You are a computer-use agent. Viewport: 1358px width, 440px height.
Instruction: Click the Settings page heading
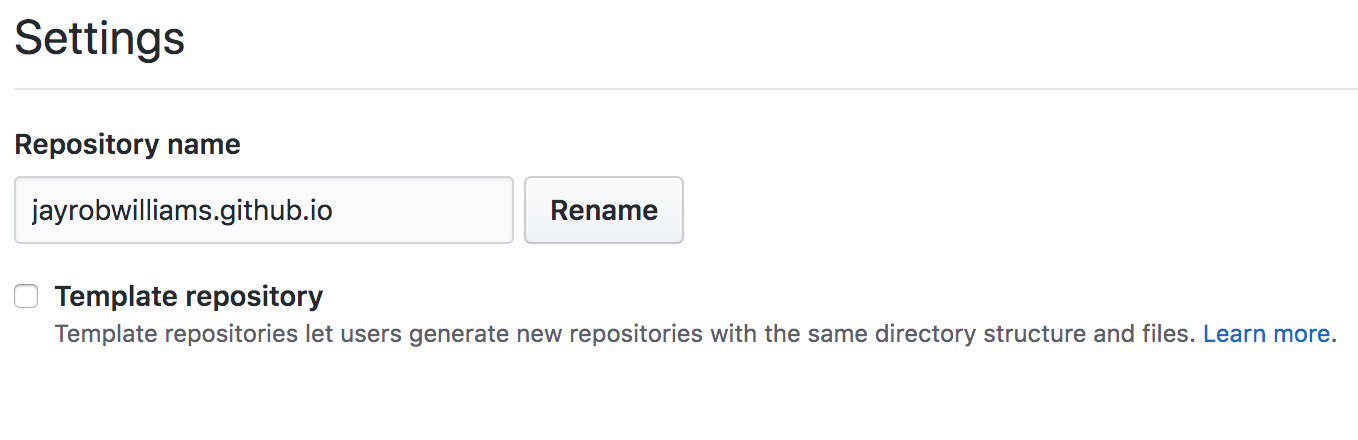[99, 39]
